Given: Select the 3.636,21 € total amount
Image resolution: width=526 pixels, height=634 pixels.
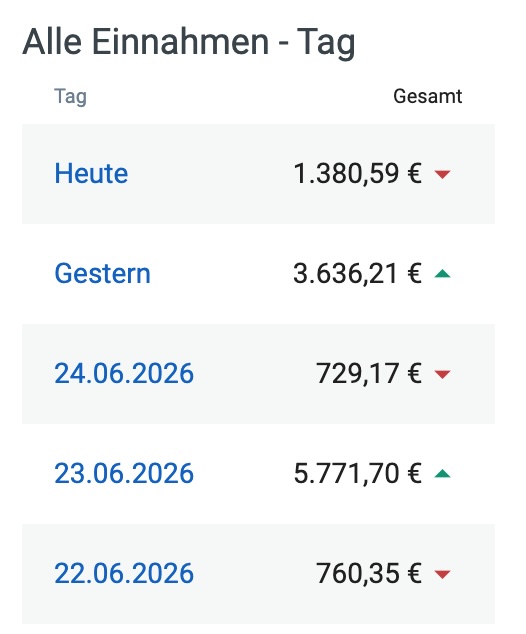Looking at the screenshot, I should [x=358, y=273].
